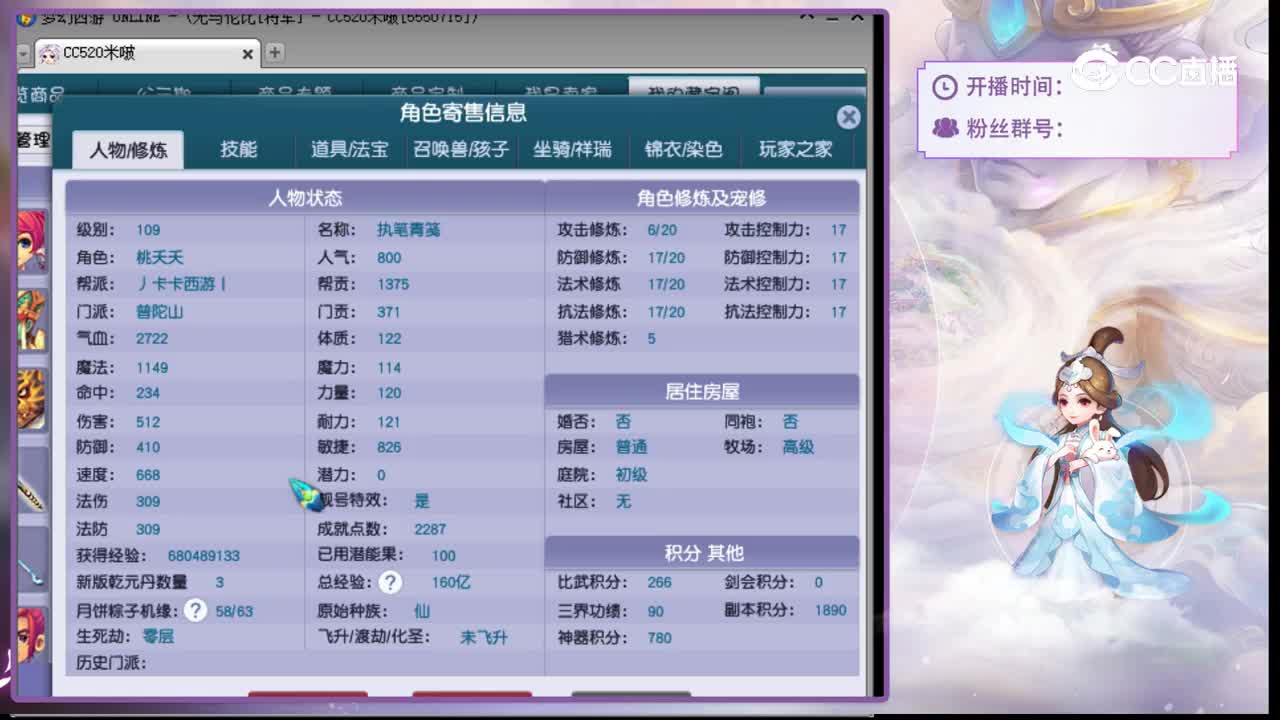Click the 帮贡 value 1375
This screenshot has height=720, width=1280.
393,284
